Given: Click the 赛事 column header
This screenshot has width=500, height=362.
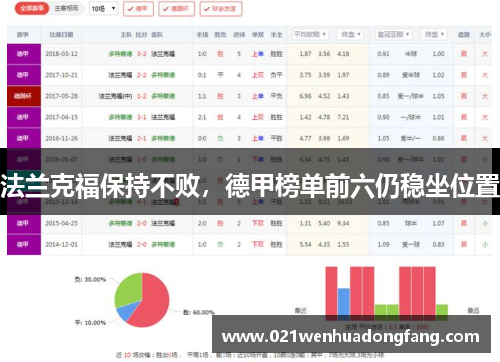Looking at the screenshot, I should 23,35.
